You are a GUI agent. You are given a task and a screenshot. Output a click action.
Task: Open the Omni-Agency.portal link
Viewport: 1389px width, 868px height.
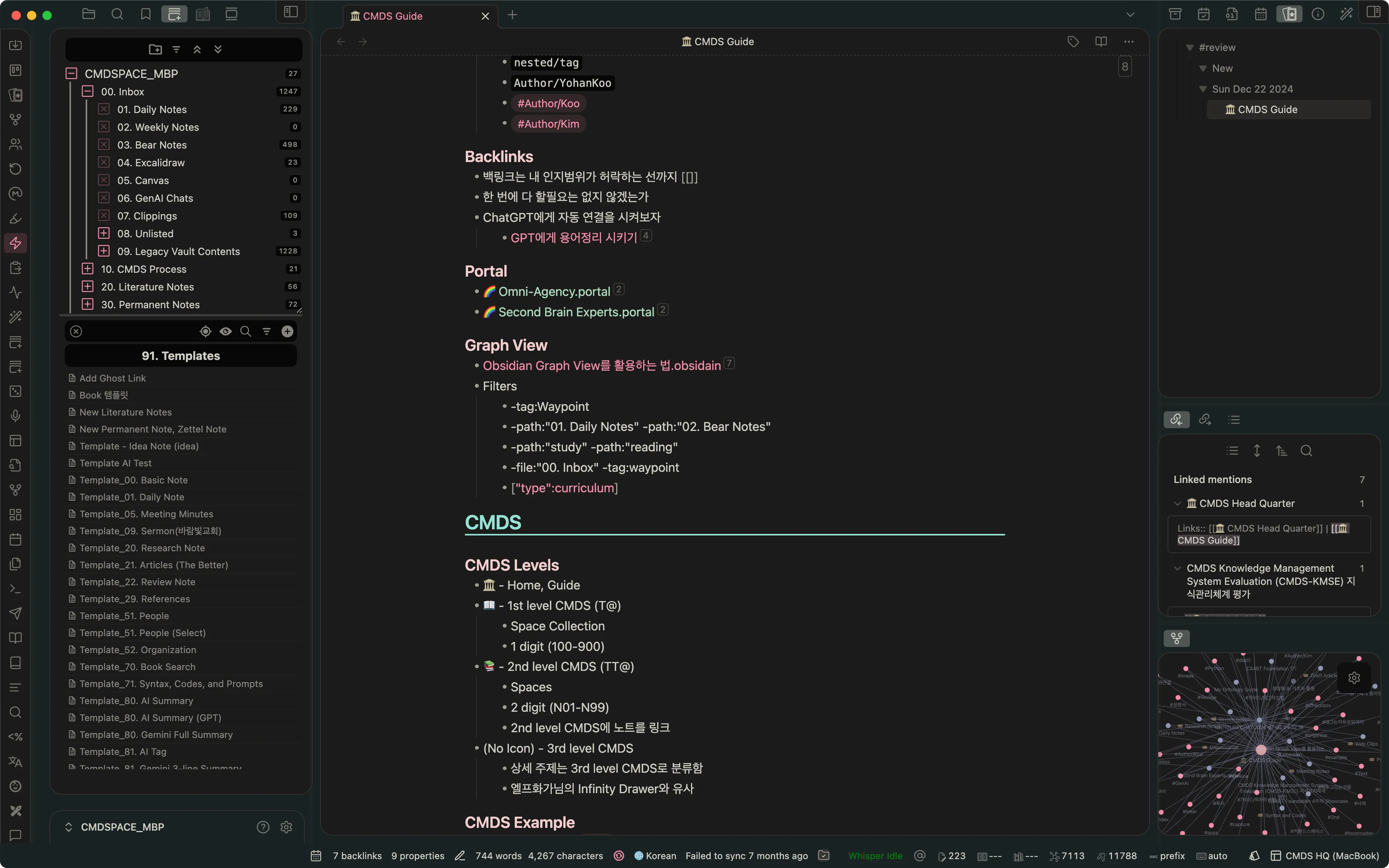click(554, 292)
